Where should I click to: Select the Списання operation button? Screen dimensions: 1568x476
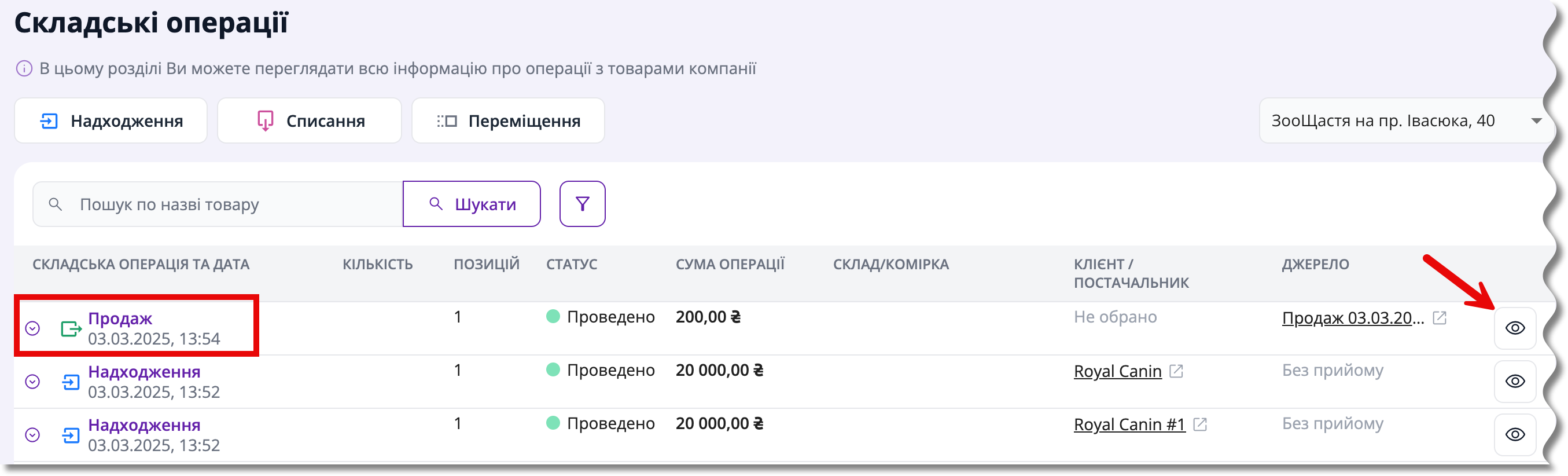click(309, 120)
